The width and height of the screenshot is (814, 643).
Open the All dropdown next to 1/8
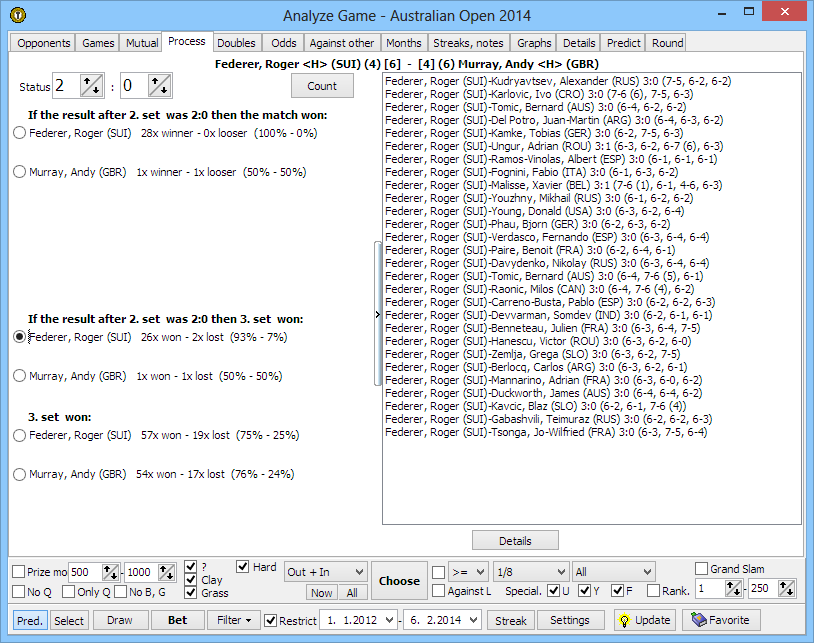click(x=613, y=572)
